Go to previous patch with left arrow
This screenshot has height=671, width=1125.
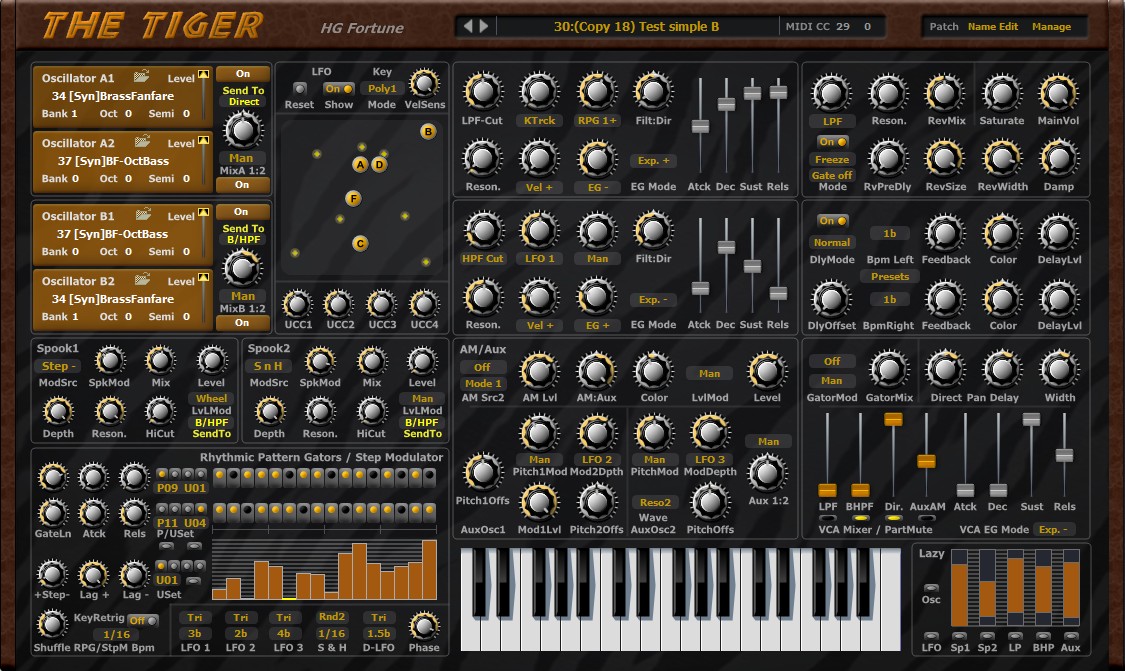468,27
